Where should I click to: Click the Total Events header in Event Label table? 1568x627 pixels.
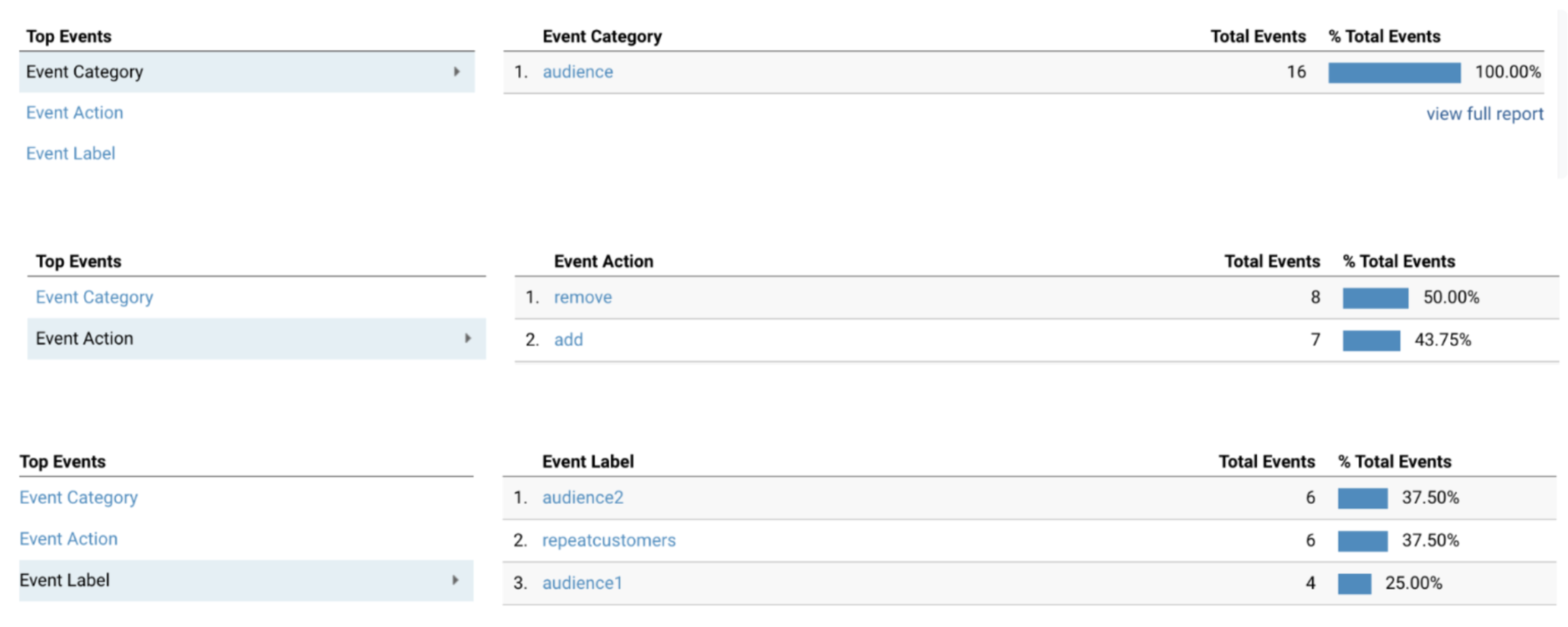pos(1266,462)
